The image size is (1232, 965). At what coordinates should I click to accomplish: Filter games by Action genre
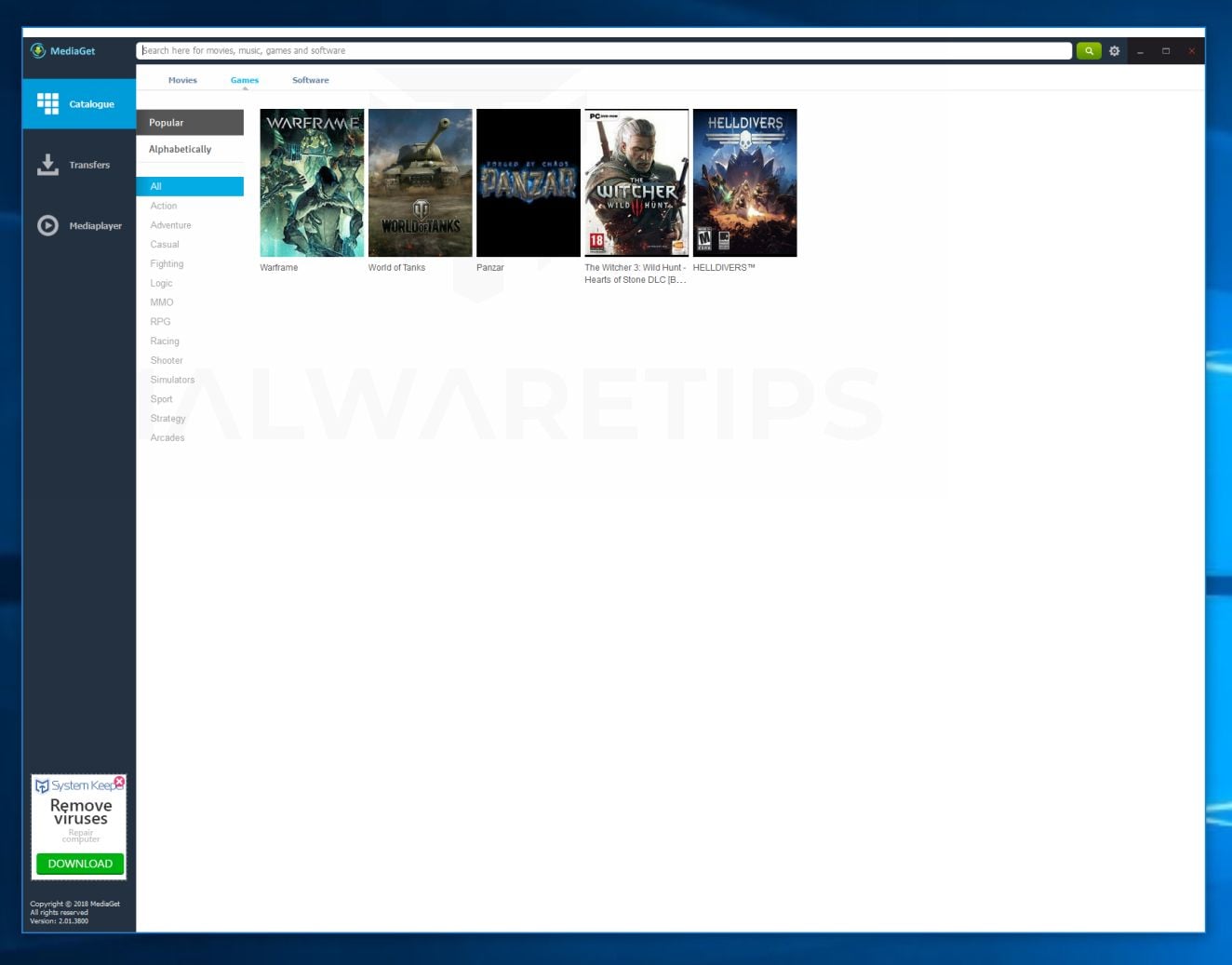tap(164, 206)
